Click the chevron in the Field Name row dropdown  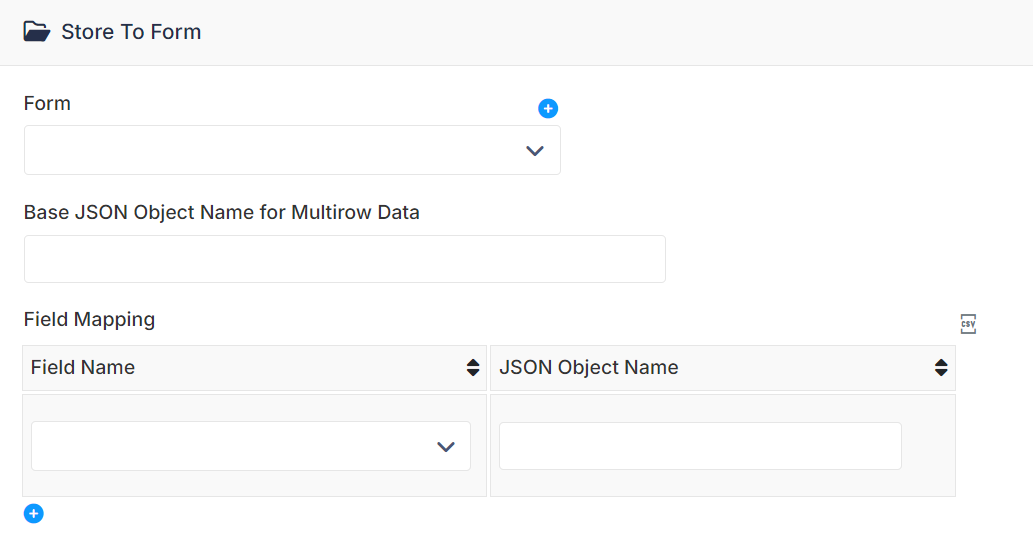pyautogui.click(x=446, y=447)
